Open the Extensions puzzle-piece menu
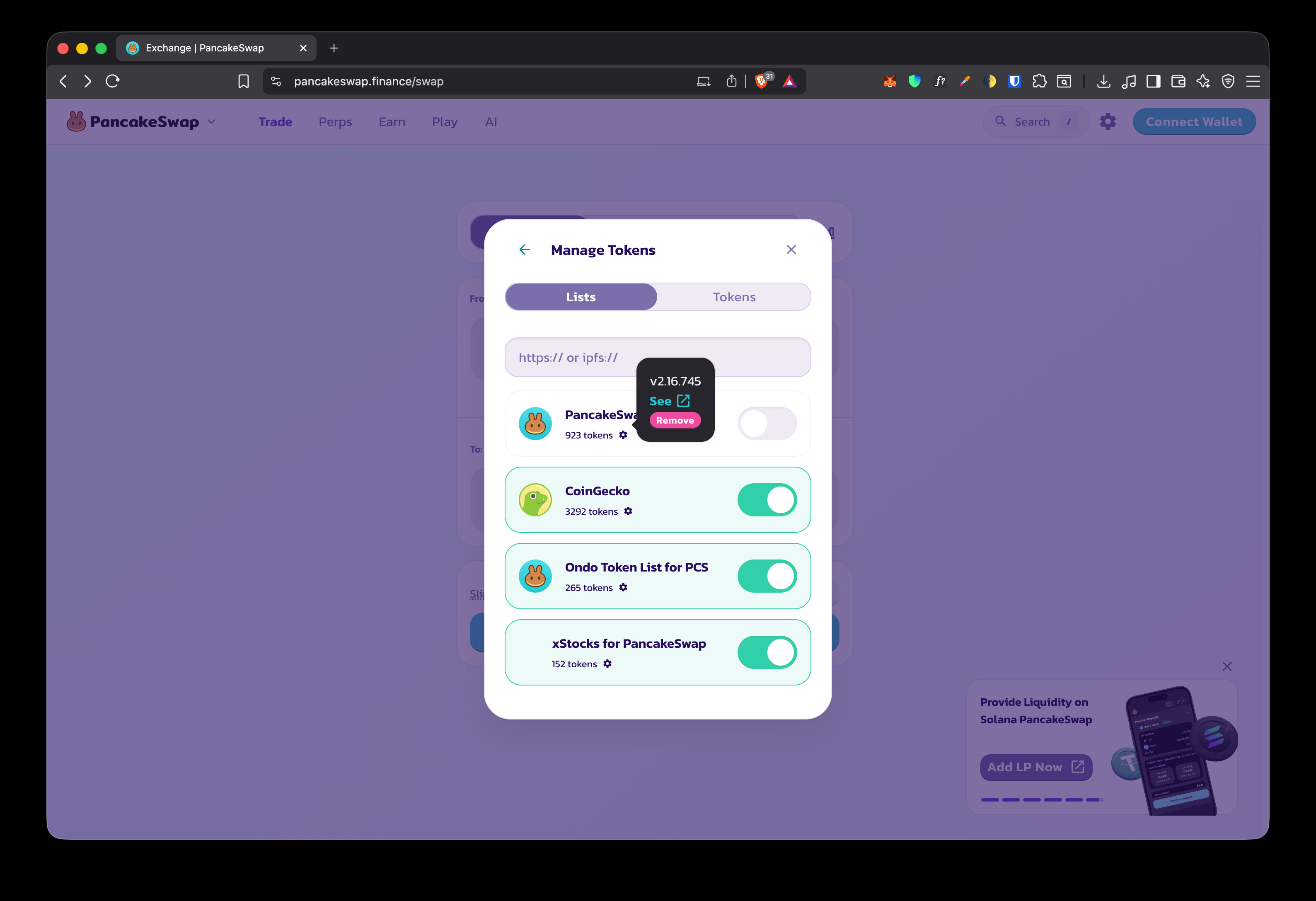Viewport: 1316px width, 901px height. point(1039,82)
